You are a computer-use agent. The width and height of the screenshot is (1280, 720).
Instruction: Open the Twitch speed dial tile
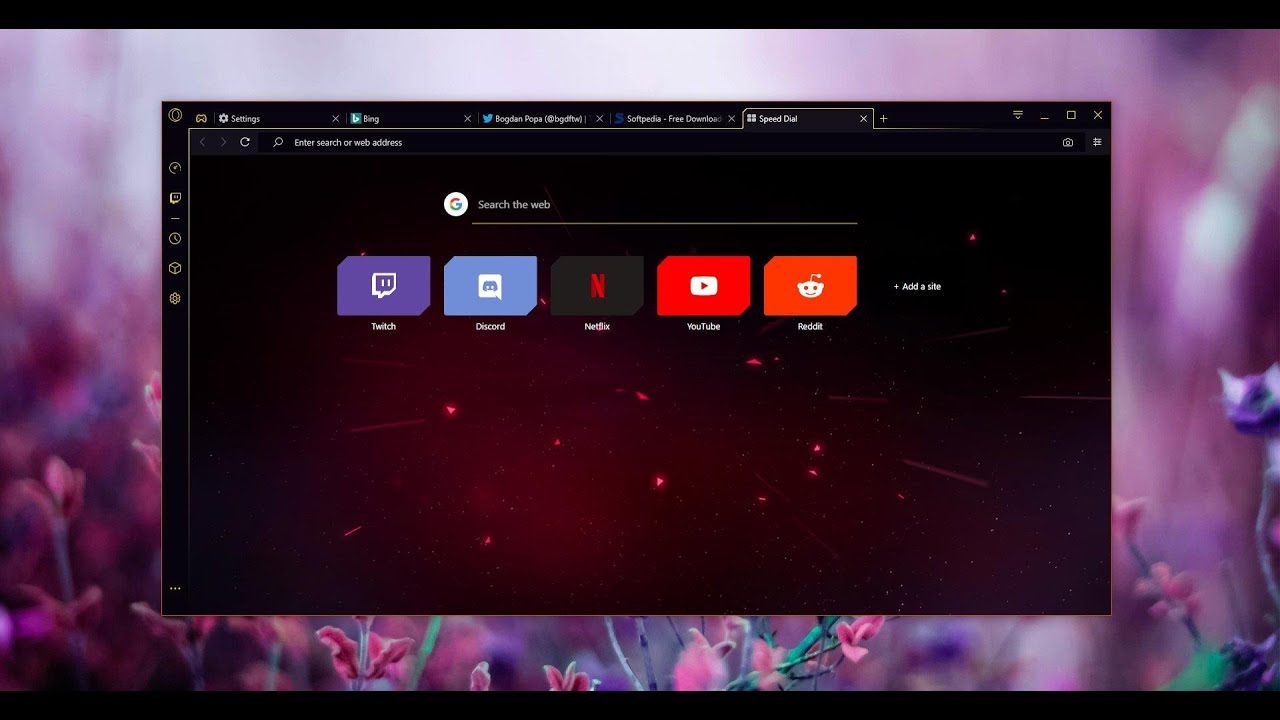pos(384,286)
